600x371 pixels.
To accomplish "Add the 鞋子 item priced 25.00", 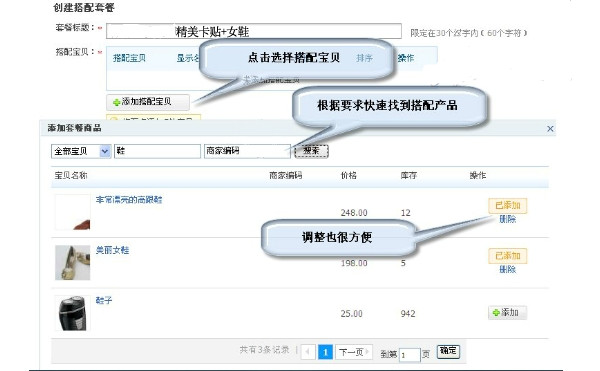I will coord(507,312).
